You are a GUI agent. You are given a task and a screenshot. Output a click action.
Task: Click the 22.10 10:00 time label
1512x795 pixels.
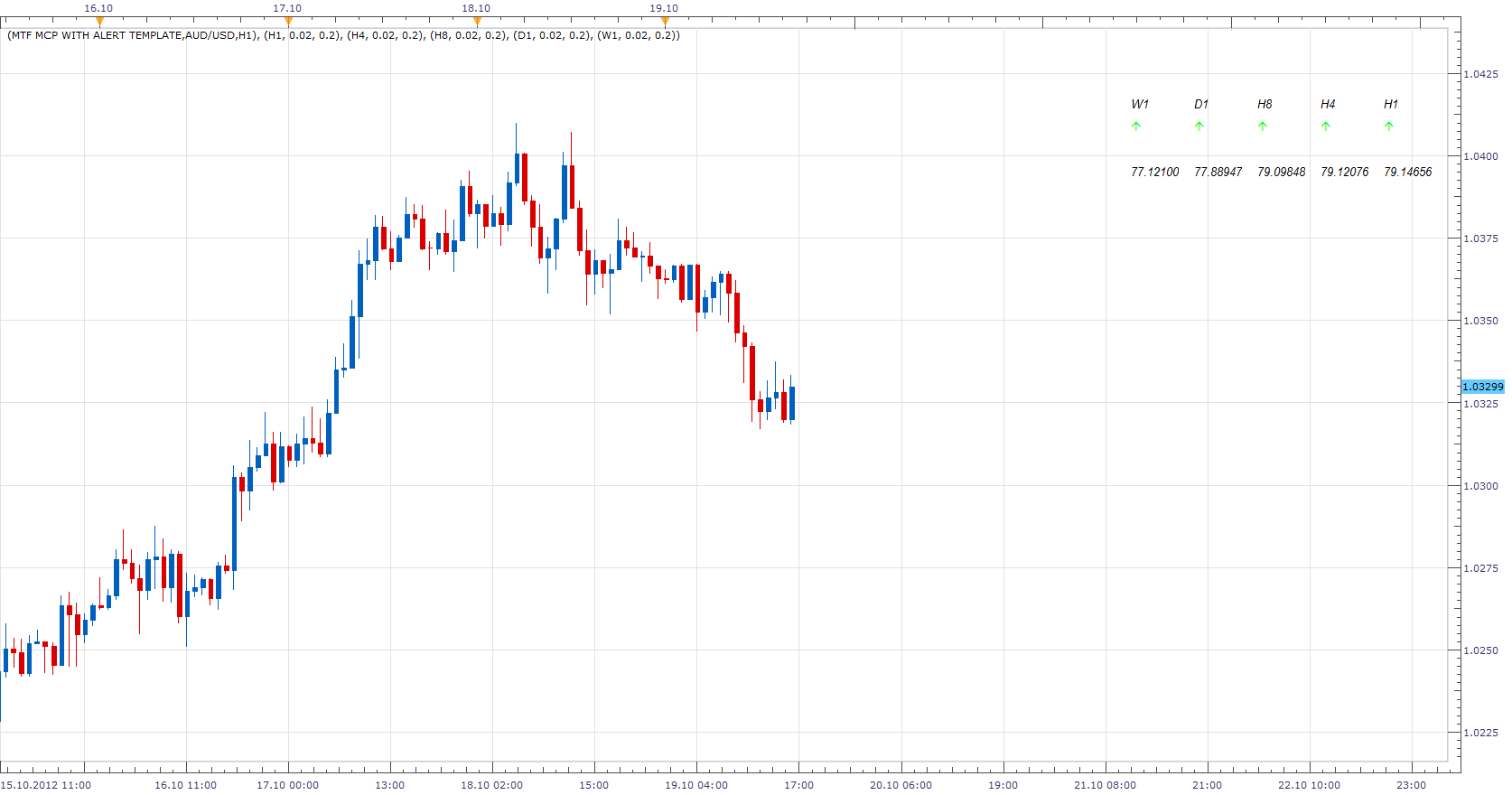coord(1309,785)
